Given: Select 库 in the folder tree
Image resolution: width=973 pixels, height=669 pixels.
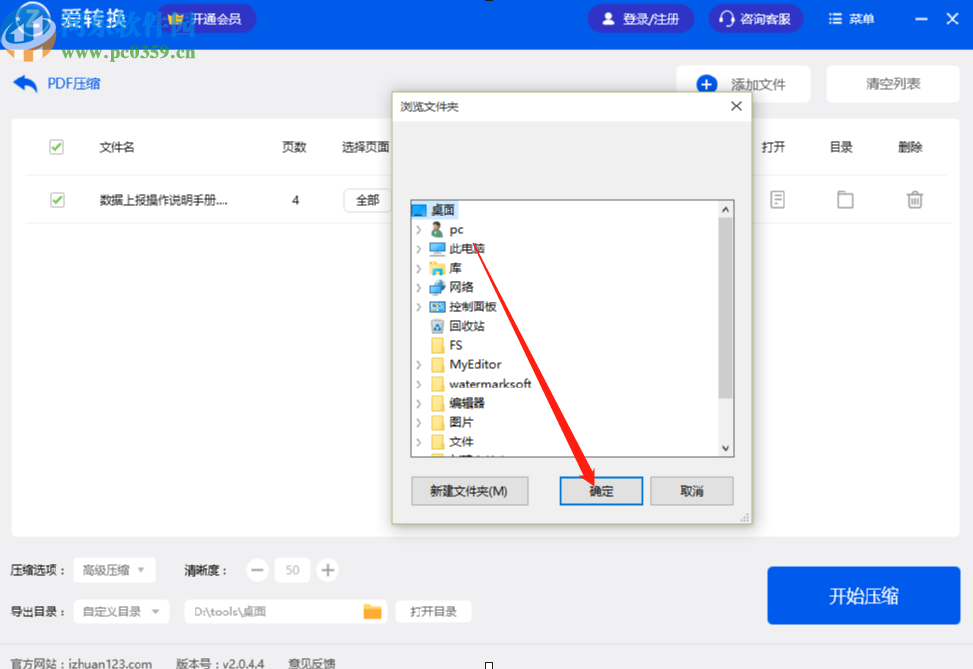Looking at the screenshot, I should (x=455, y=268).
